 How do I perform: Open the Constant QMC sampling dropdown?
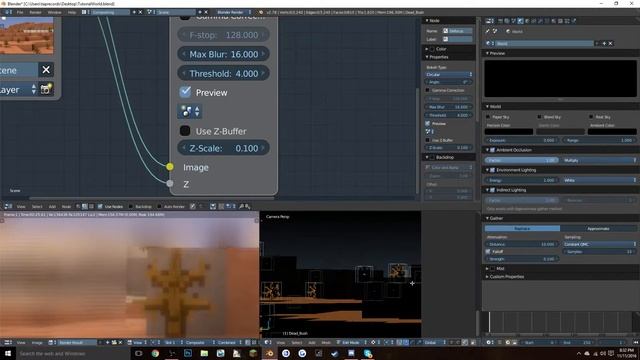click(600, 244)
